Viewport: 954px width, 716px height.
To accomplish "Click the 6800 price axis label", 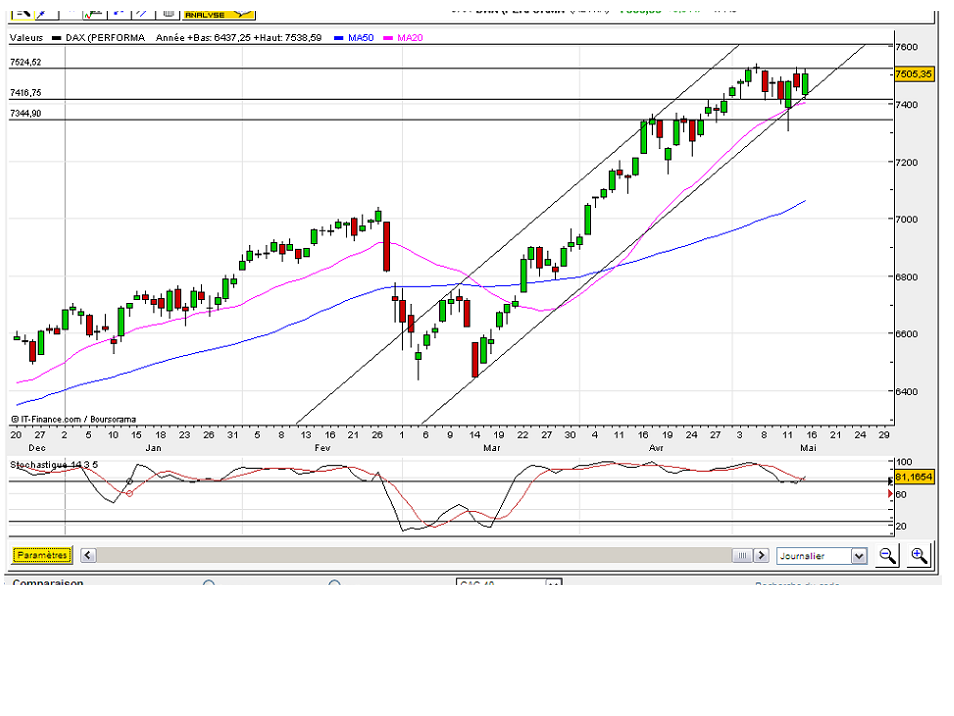I will [907, 277].
